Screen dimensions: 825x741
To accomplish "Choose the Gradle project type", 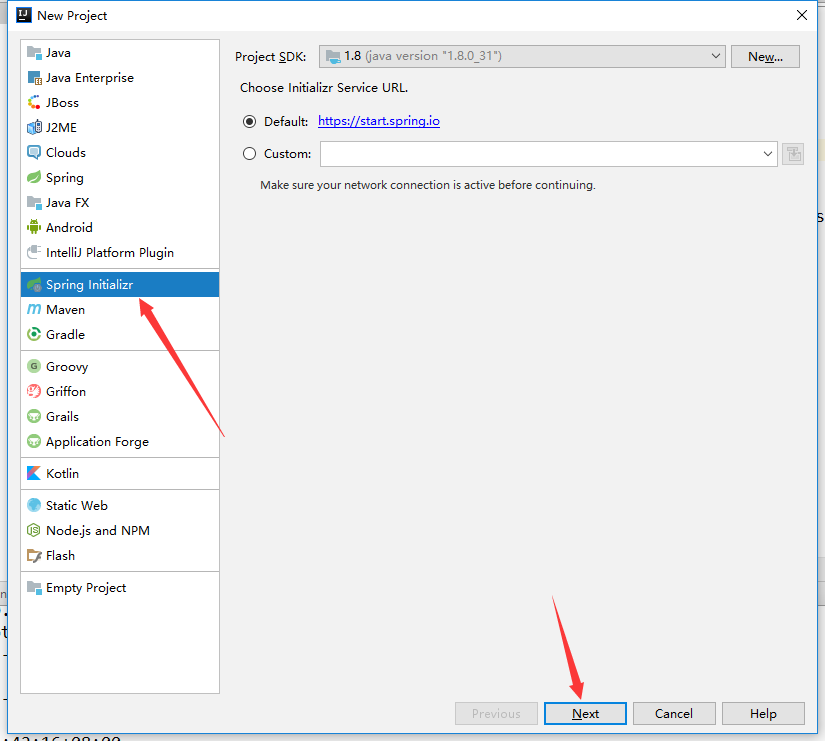I will [120, 334].
